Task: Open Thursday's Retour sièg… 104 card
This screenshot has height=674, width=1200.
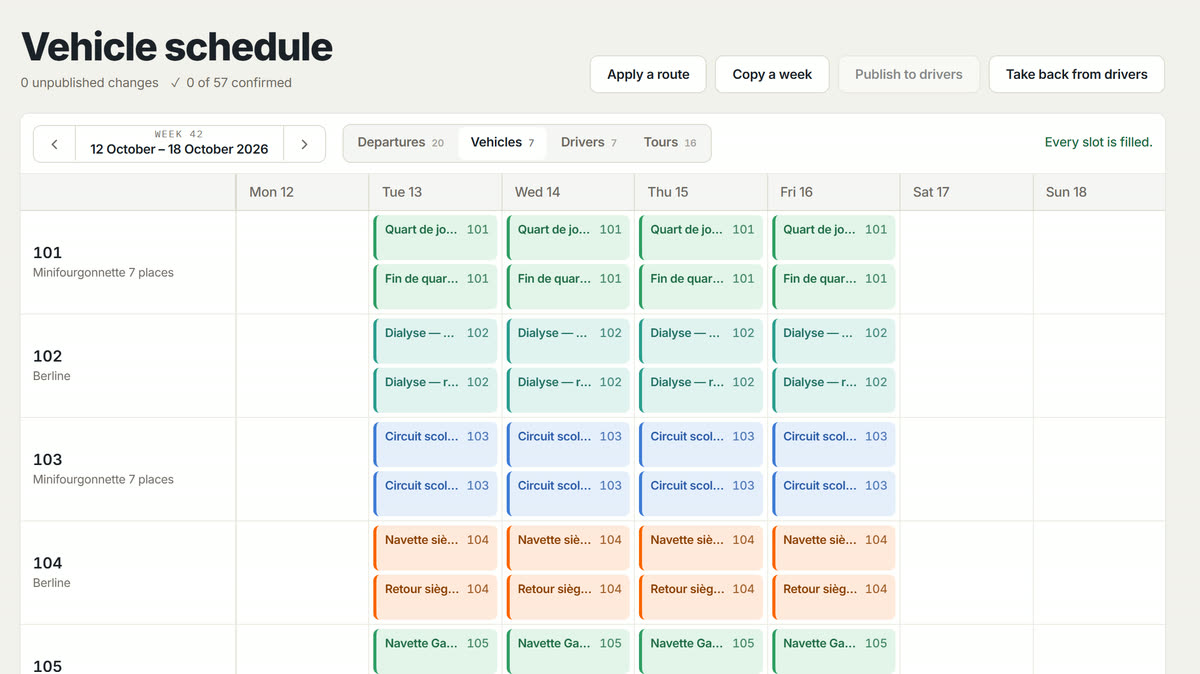Action: 700,597
